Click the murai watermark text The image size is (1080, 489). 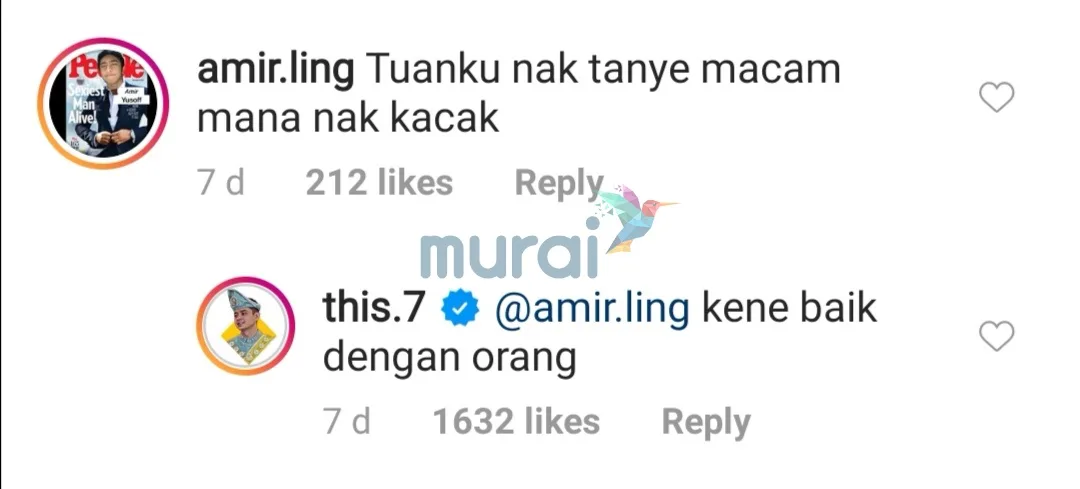pyautogui.click(x=508, y=256)
